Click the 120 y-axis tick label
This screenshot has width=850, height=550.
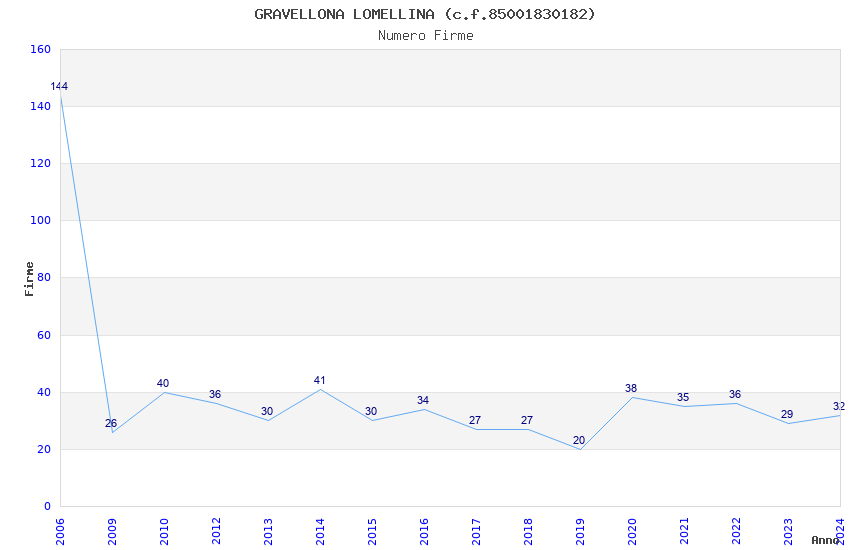click(41, 163)
